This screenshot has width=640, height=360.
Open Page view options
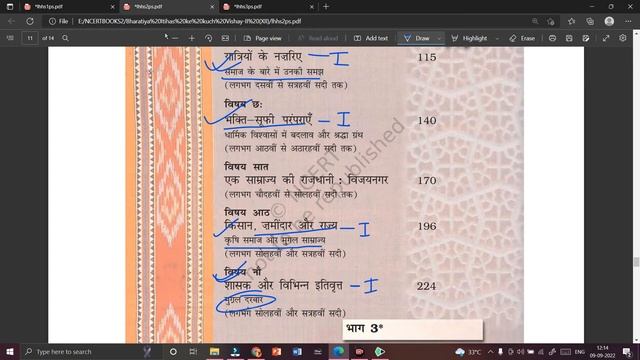[x=262, y=38]
